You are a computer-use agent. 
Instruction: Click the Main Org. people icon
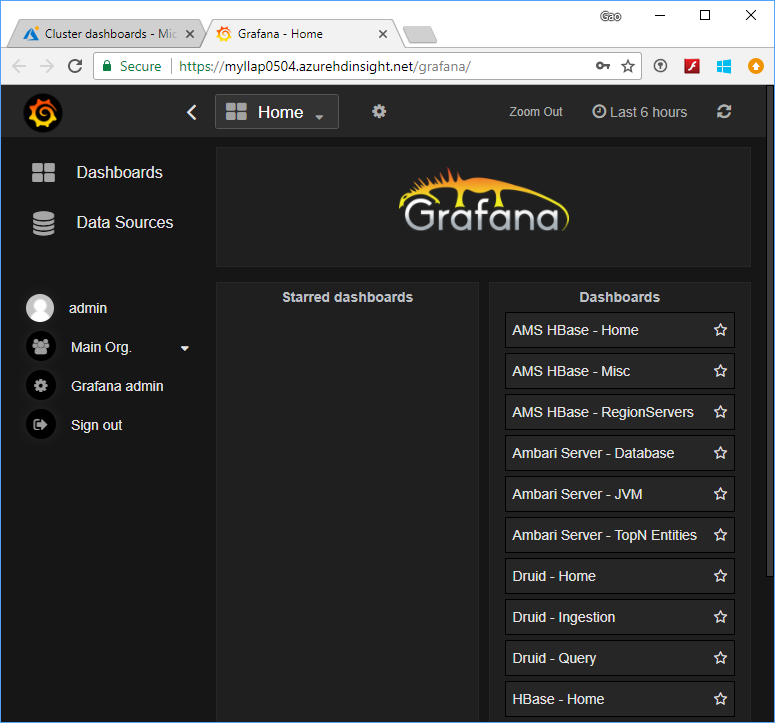pos(41,346)
